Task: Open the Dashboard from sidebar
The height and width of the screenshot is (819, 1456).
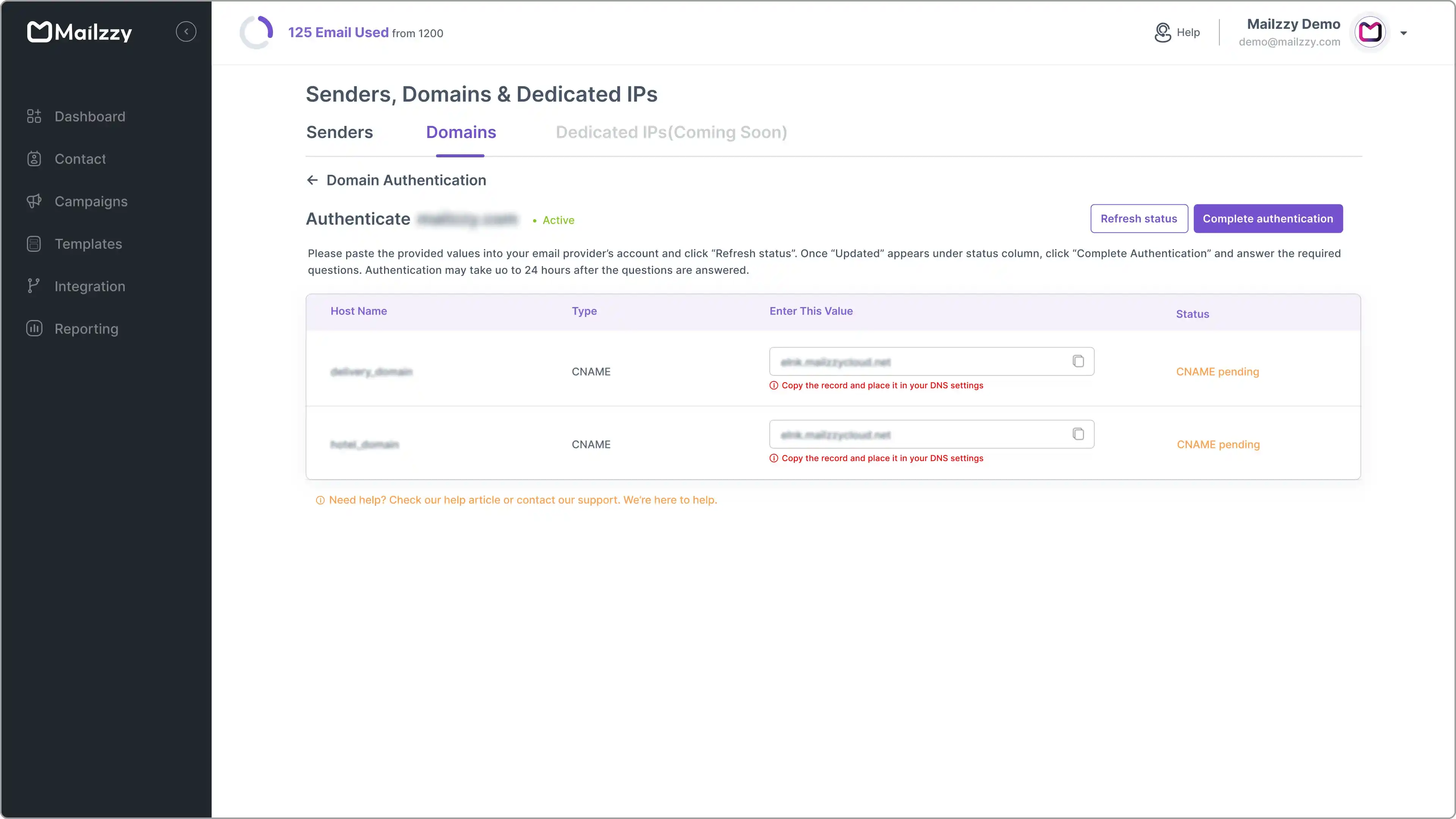Action: pos(90,116)
